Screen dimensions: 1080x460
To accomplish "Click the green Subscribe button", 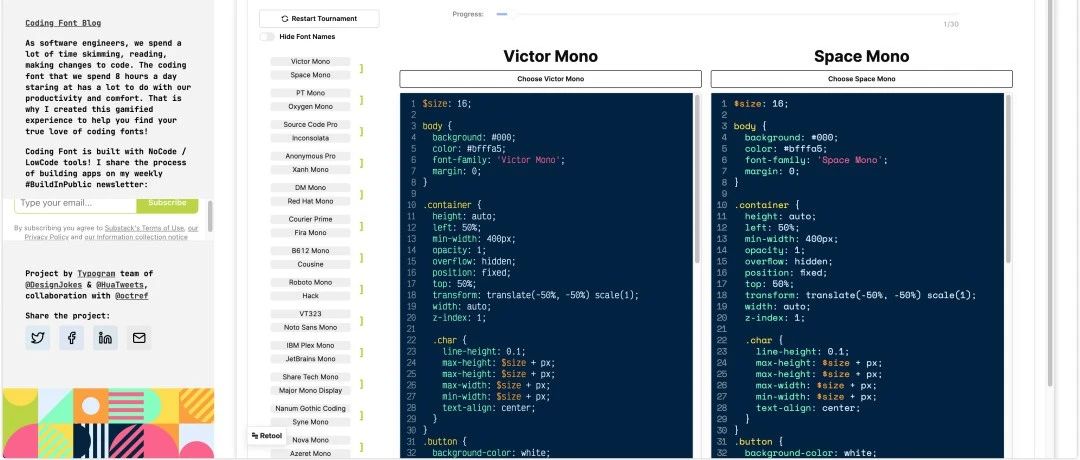I will click(167, 204).
